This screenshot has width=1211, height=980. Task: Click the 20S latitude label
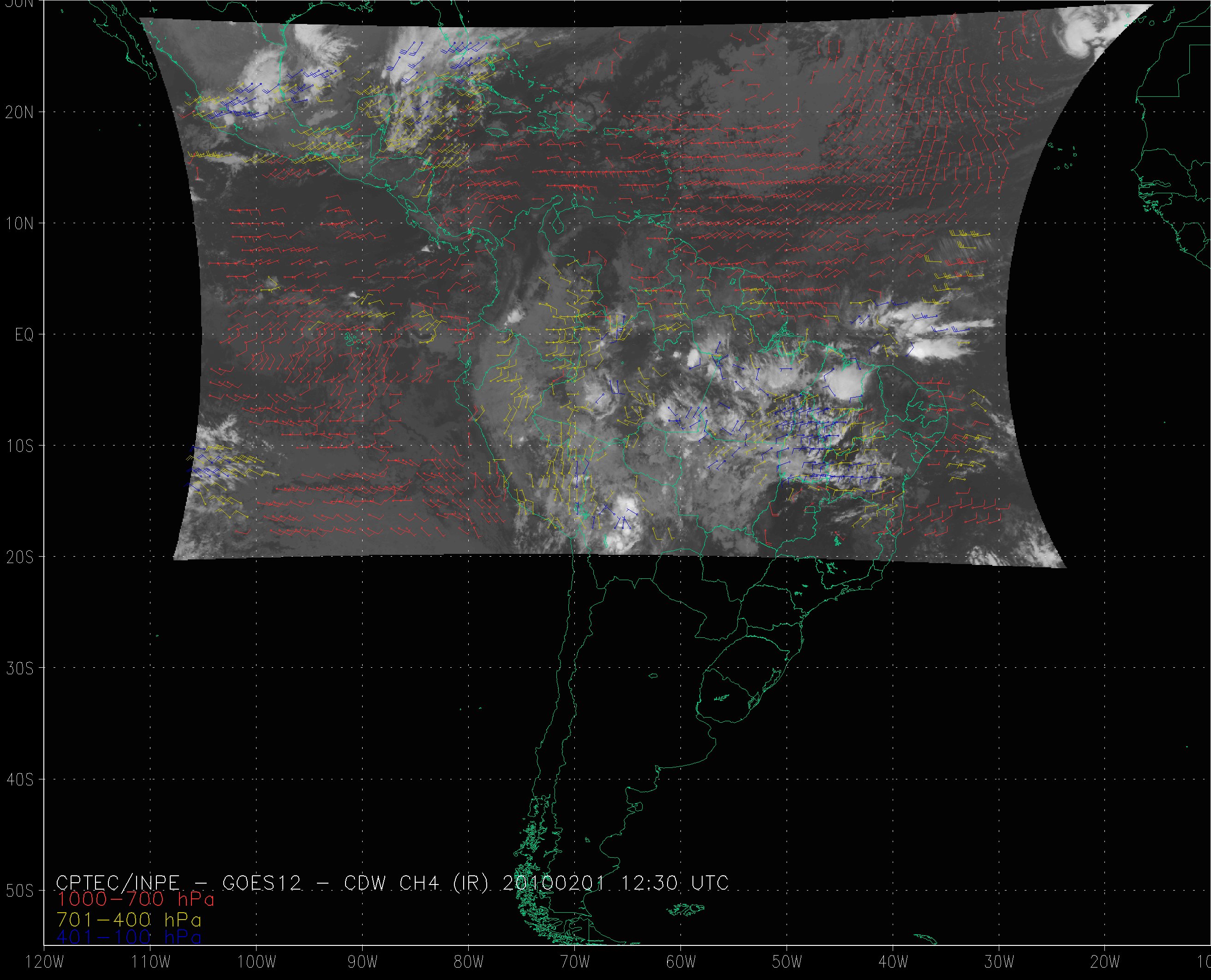[x=20, y=557]
